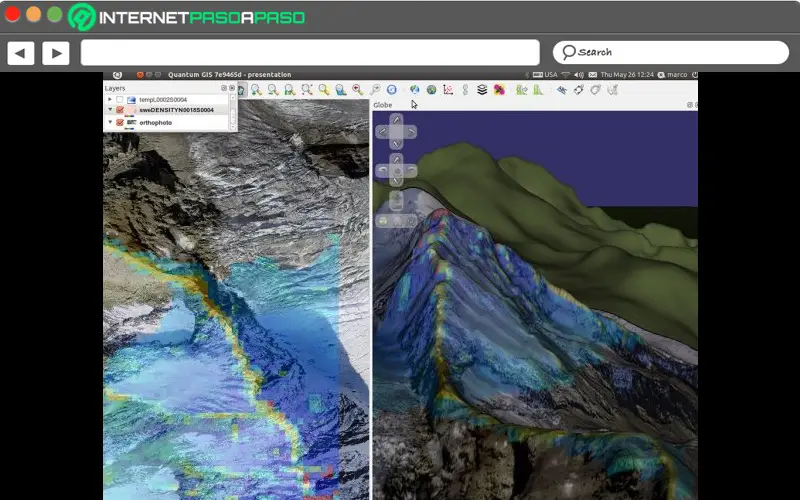This screenshot has width=800, height=500.
Task: Click the blue GPS-style toolbar icon
Action: coord(561,90)
